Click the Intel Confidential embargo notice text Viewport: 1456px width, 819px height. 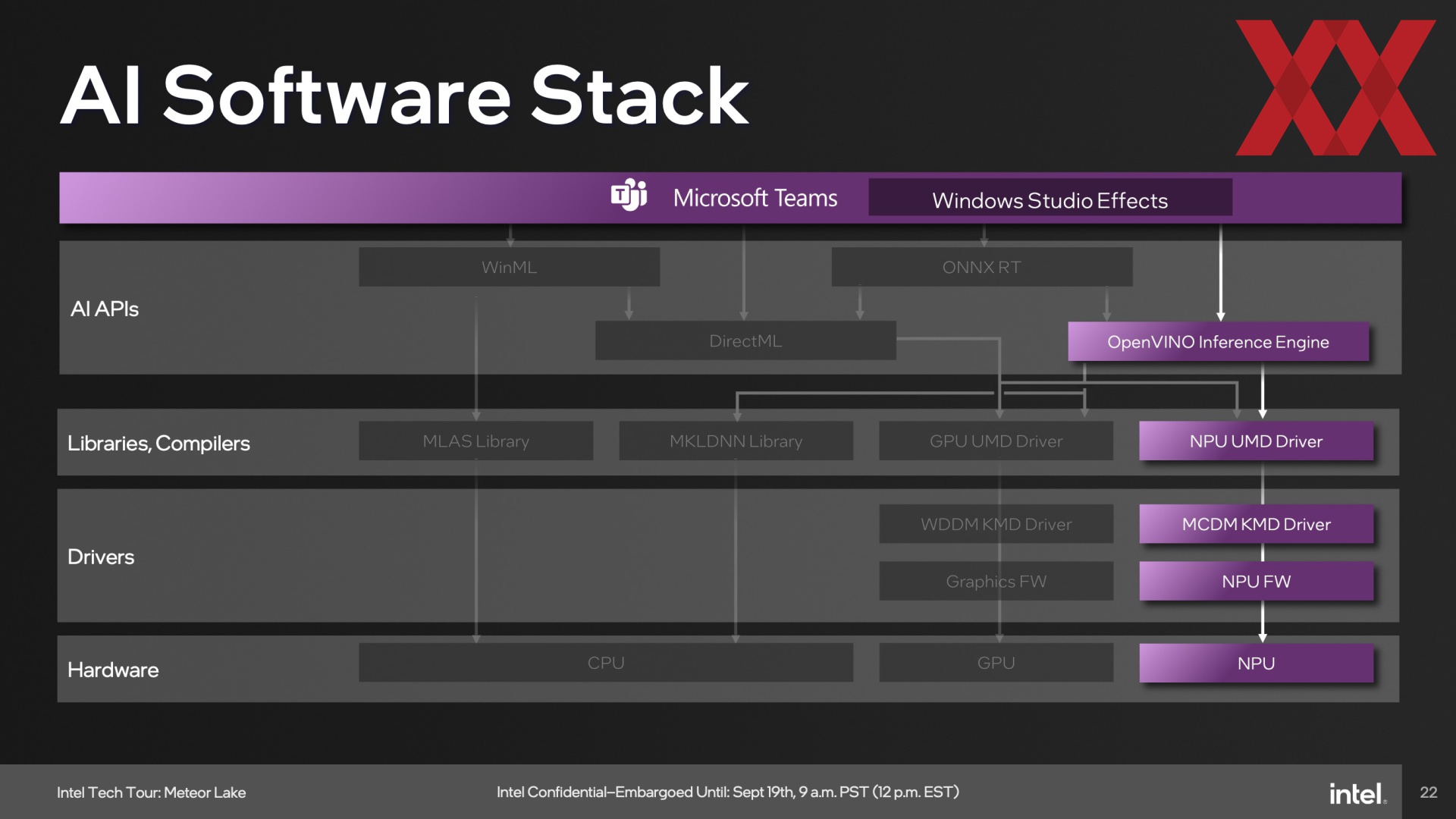[x=728, y=792]
